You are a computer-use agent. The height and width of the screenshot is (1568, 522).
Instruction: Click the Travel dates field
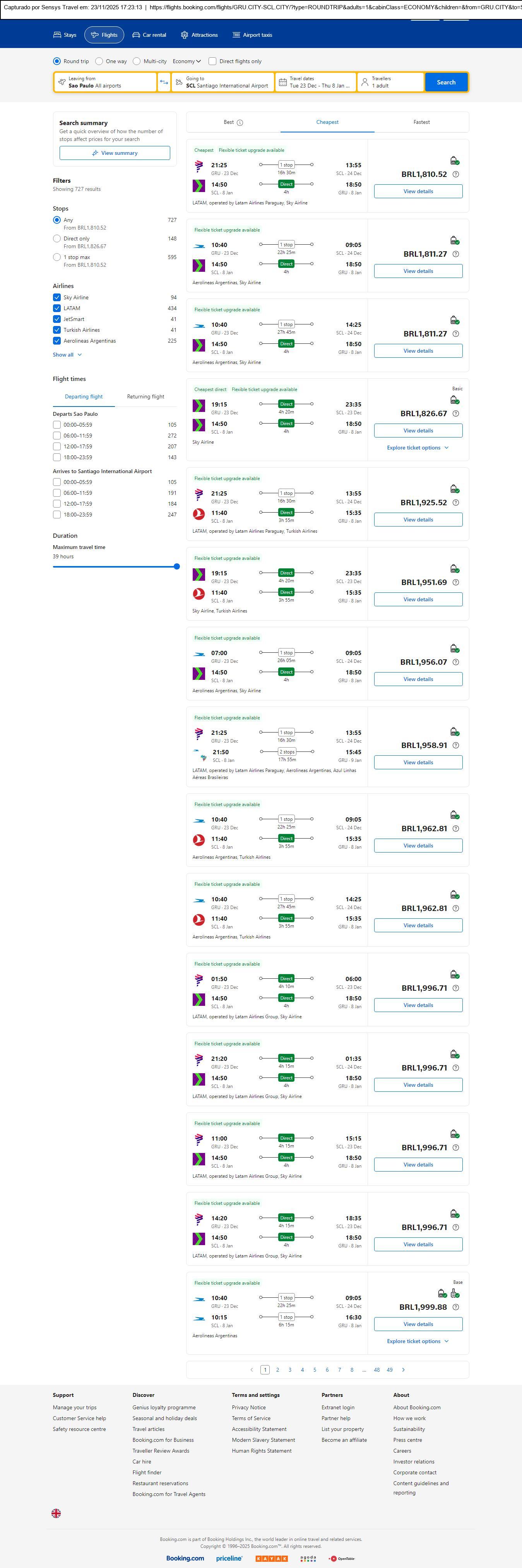[x=315, y=82]
